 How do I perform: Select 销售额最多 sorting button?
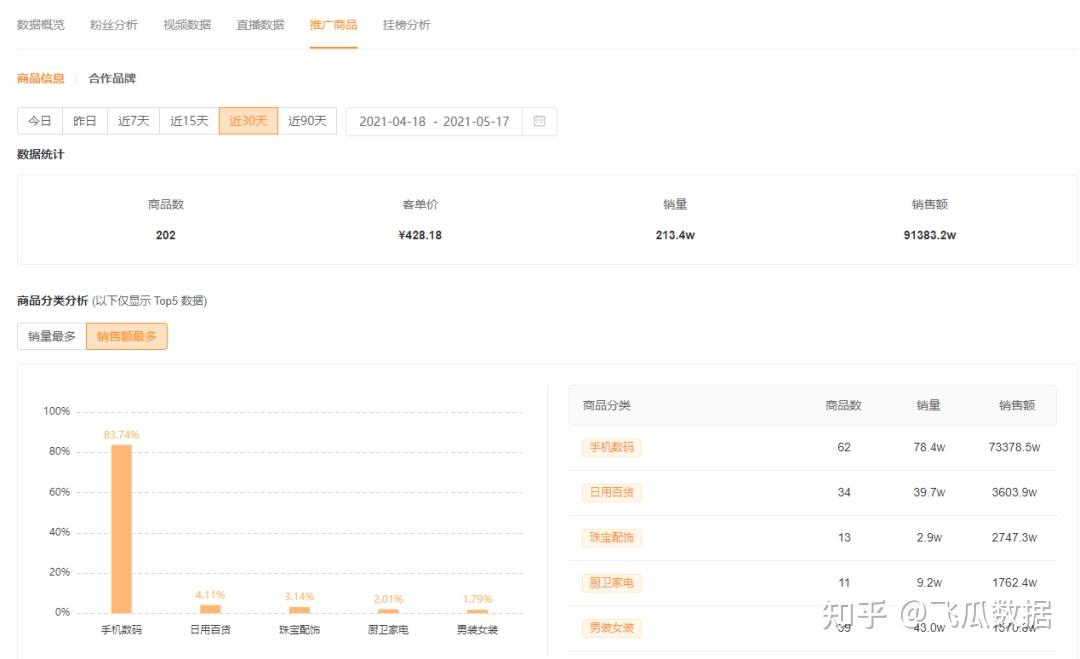tap(127, 337)
